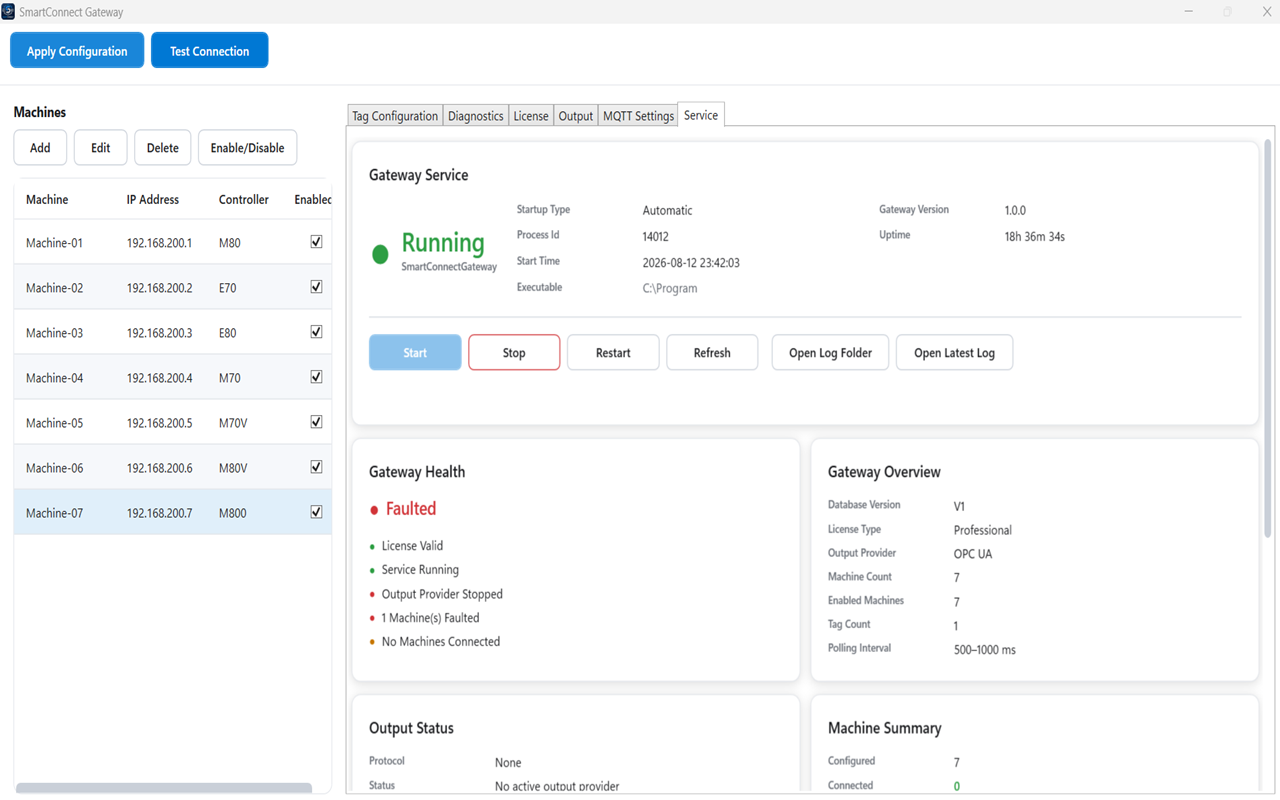Viewport: 1280px width, 800px height.
Task: Click controller value M70V
Action: (x=233, y=423)
